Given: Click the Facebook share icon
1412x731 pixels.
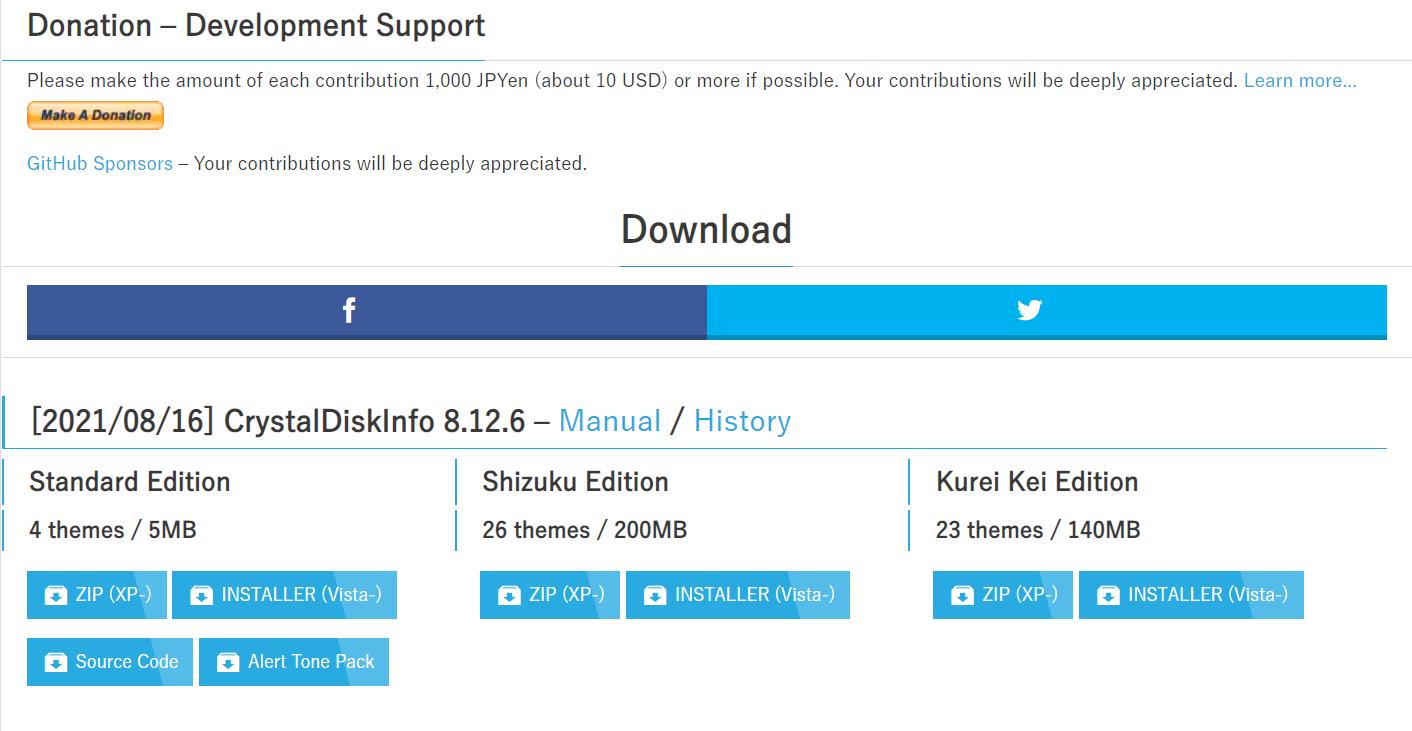Looking at the screenshot, I should (349, 311).
